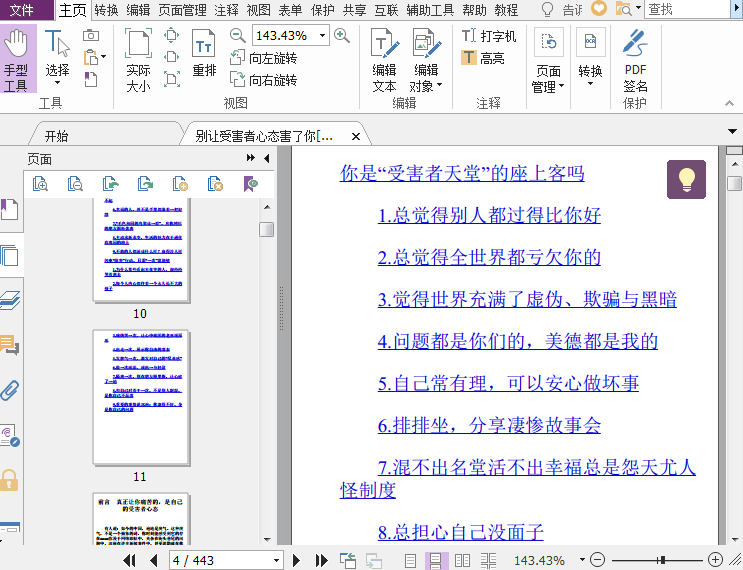Go to the next page
The width and height of the screenshot is (743, 570).
coord(297,561)
